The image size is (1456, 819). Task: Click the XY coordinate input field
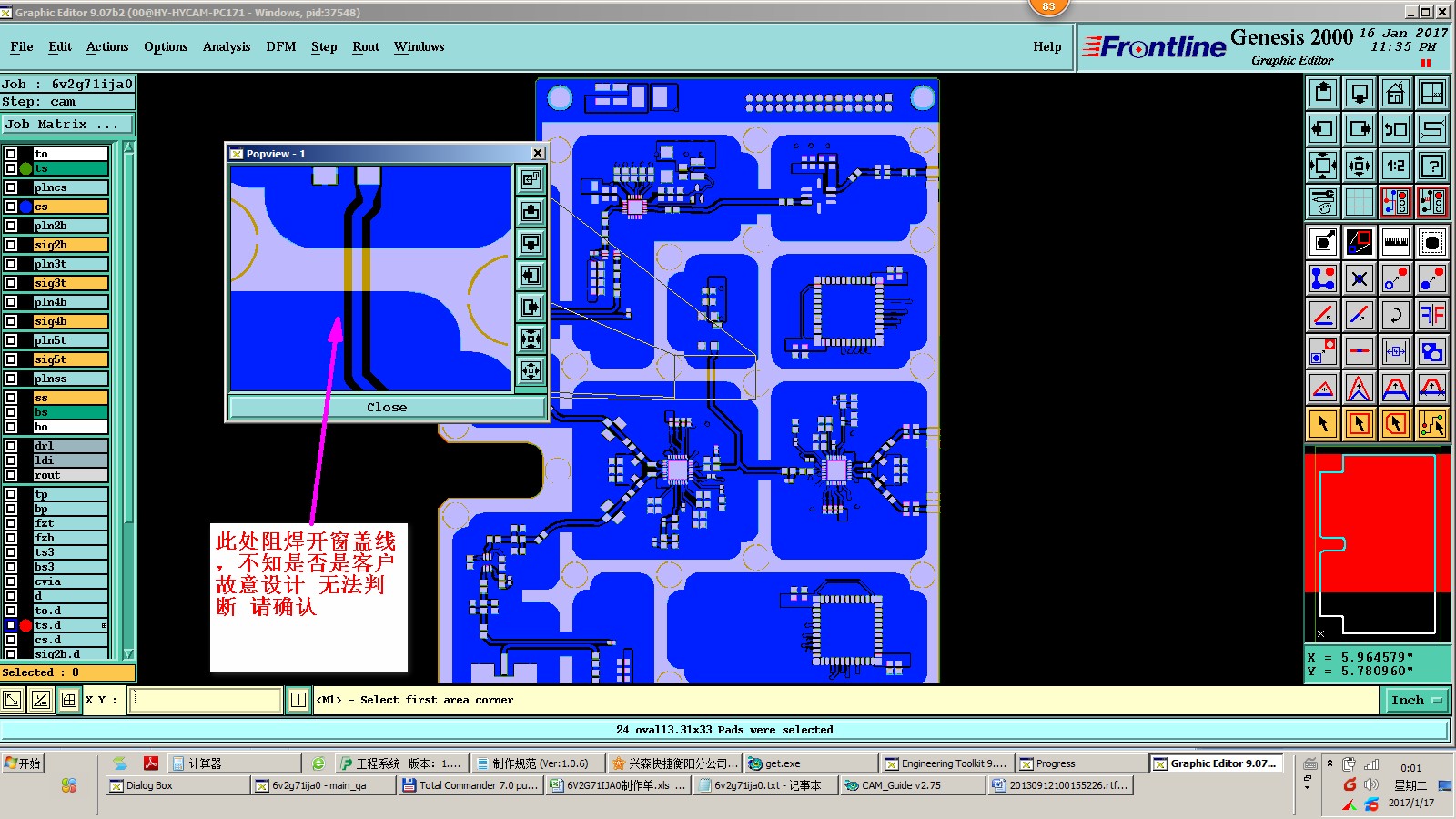point(206,700)
